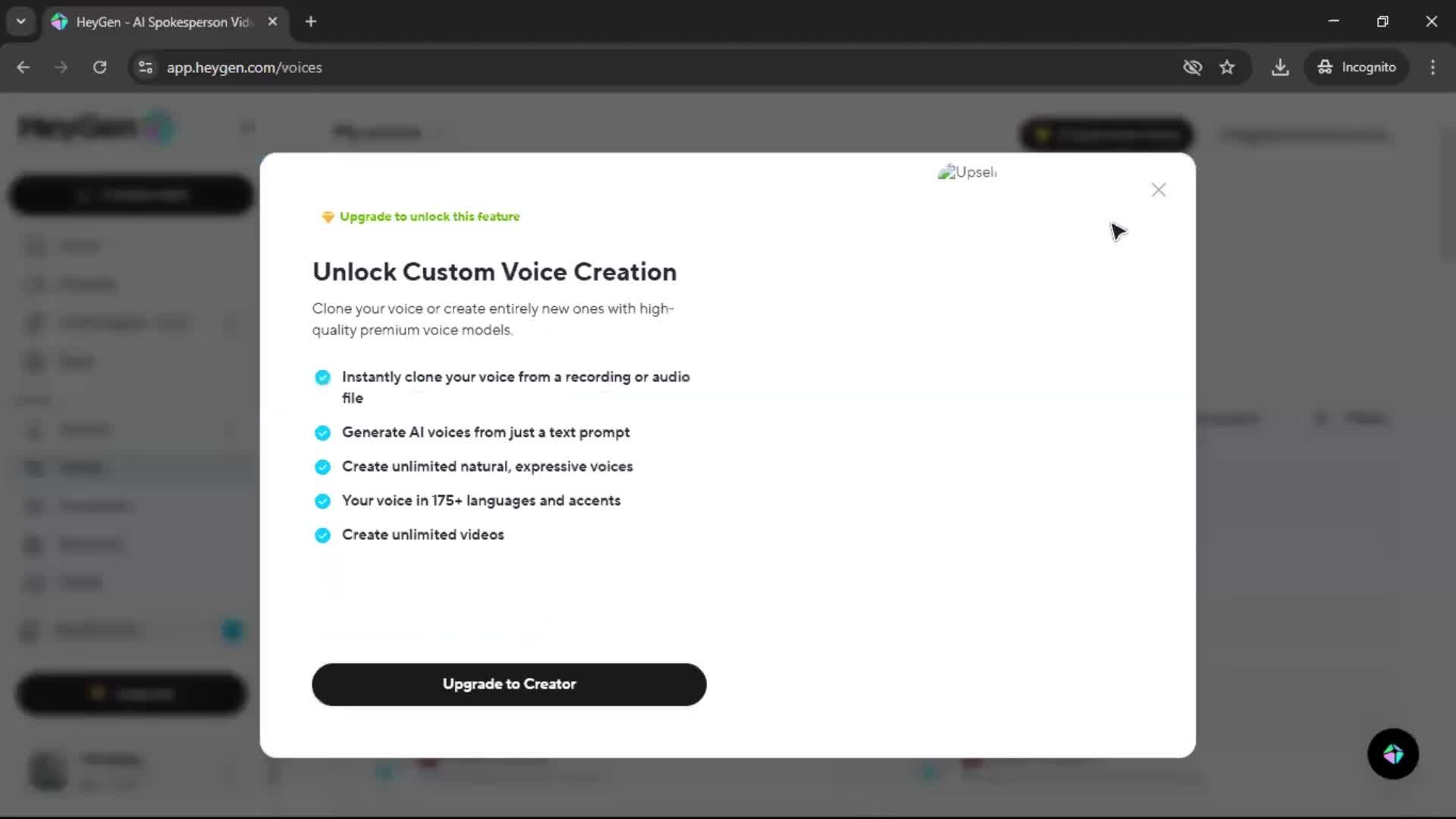The image size is (1456, 819).
Task: Open the Chrome three-dot menu
Action: point(1432,67)
